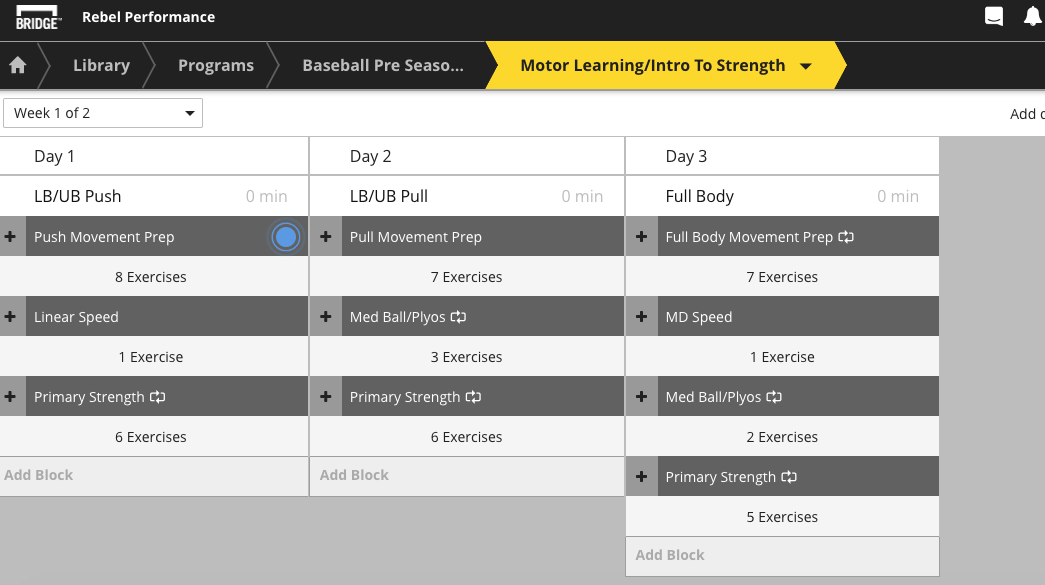Image resolution: width=1045 pixels, height=585 pixels.
Task: Click the blue circle indicator on Push Movement Prep
Action: 286,237
